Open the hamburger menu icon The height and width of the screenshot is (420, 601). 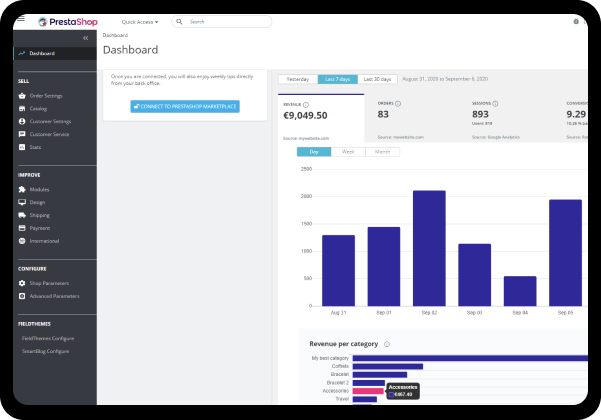tap(21, 20)
